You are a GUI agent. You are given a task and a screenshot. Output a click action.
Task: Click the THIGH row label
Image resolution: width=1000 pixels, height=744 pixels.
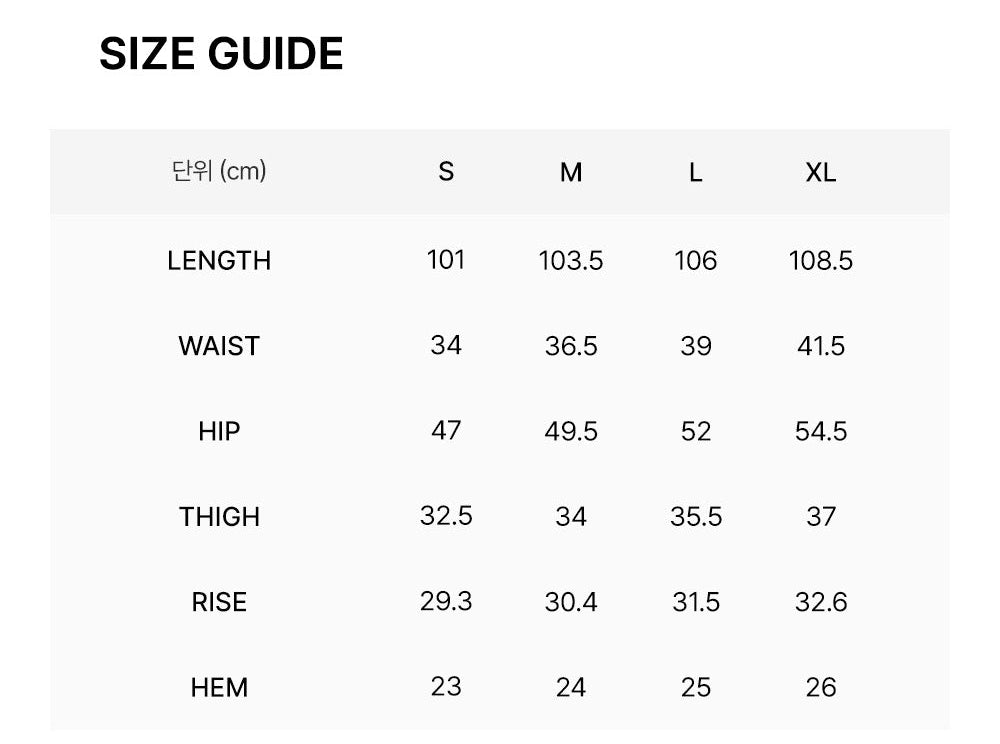[x=219, y=517]
